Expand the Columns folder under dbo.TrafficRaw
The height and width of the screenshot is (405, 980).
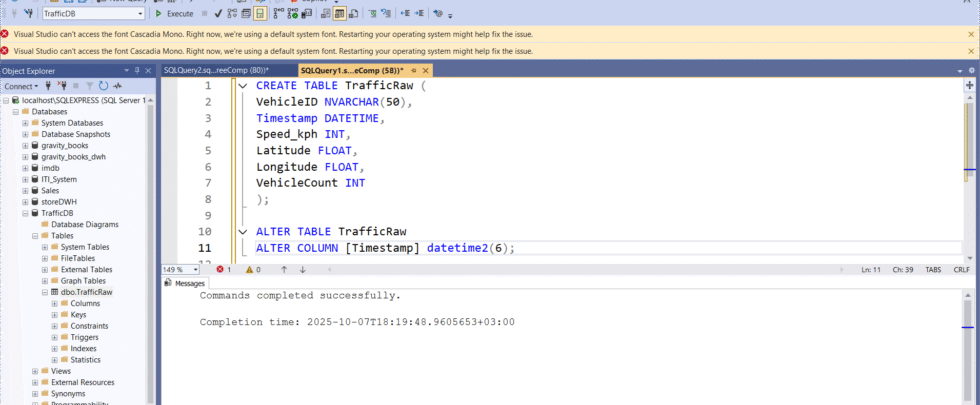click(55, 303)
